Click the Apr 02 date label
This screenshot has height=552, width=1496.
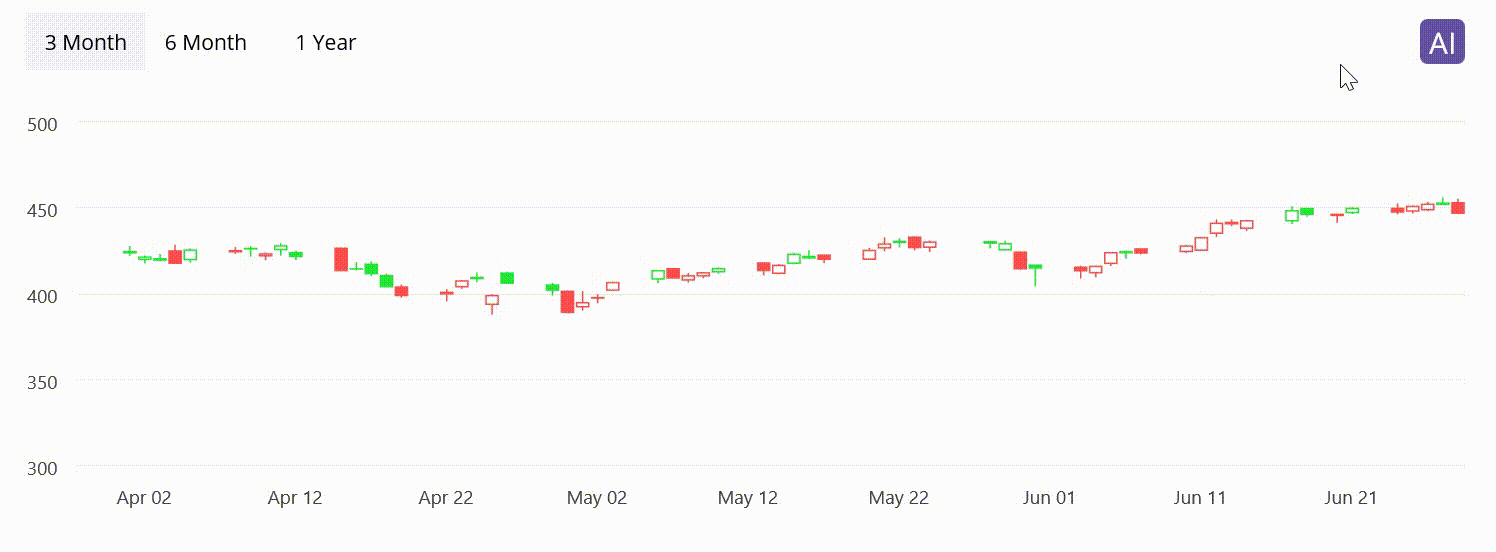click(144, 498)
